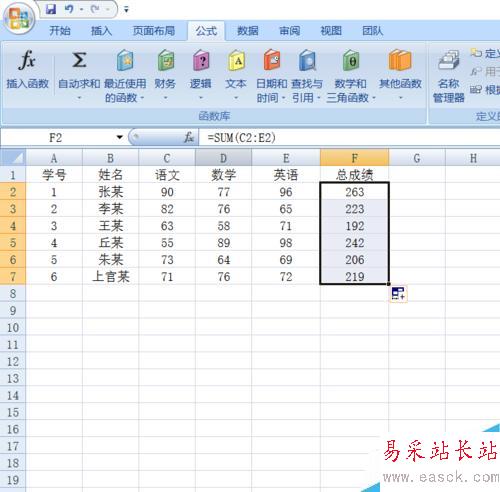500x492 pixels.
Task: Switch to the 团队 tab
Action: click(x=372, y=31)
